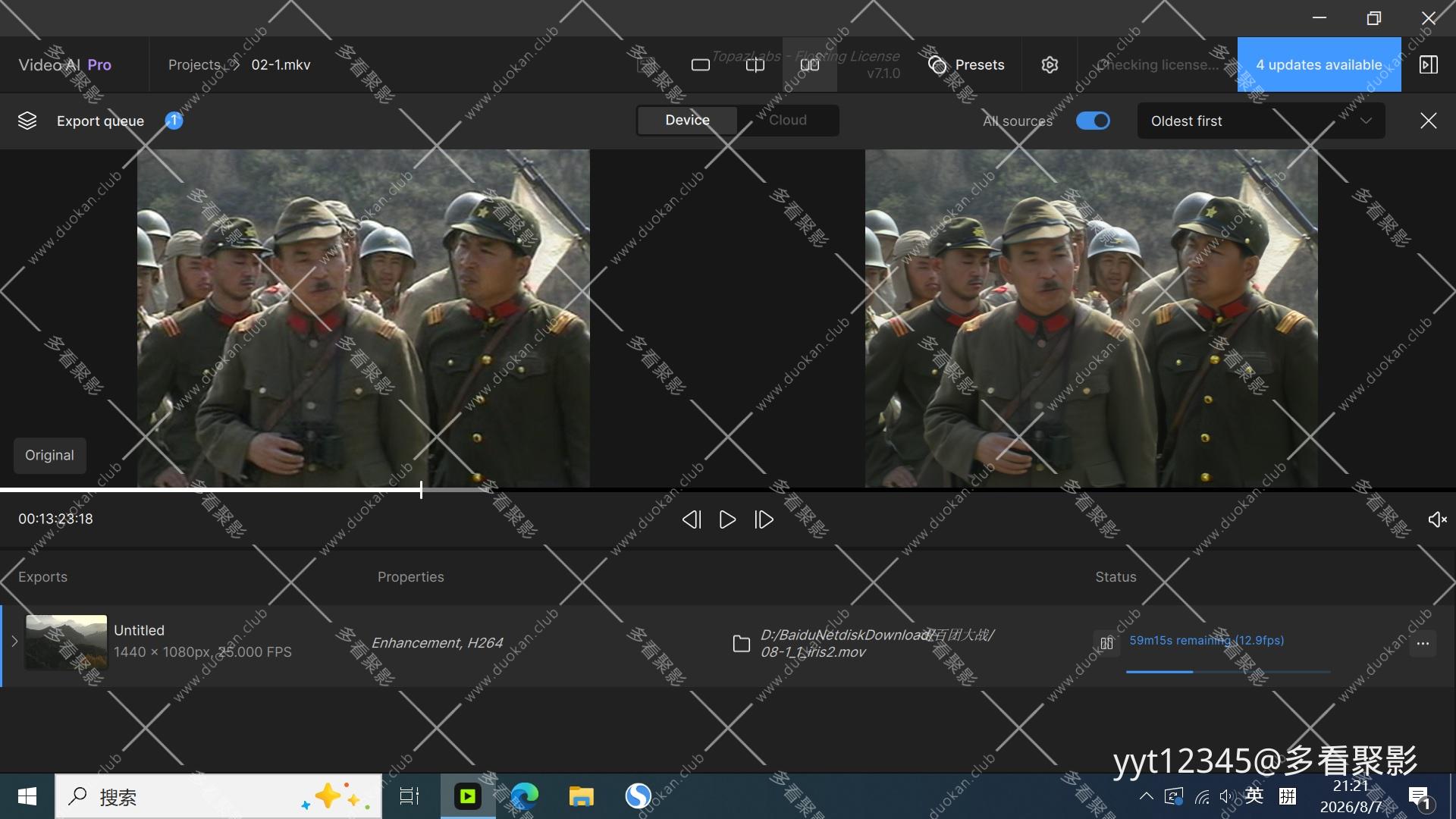Image resolution: width=1456 pixels, height=819 pixels.
Task: Click the Status column header
Action: coord(1116,577)
